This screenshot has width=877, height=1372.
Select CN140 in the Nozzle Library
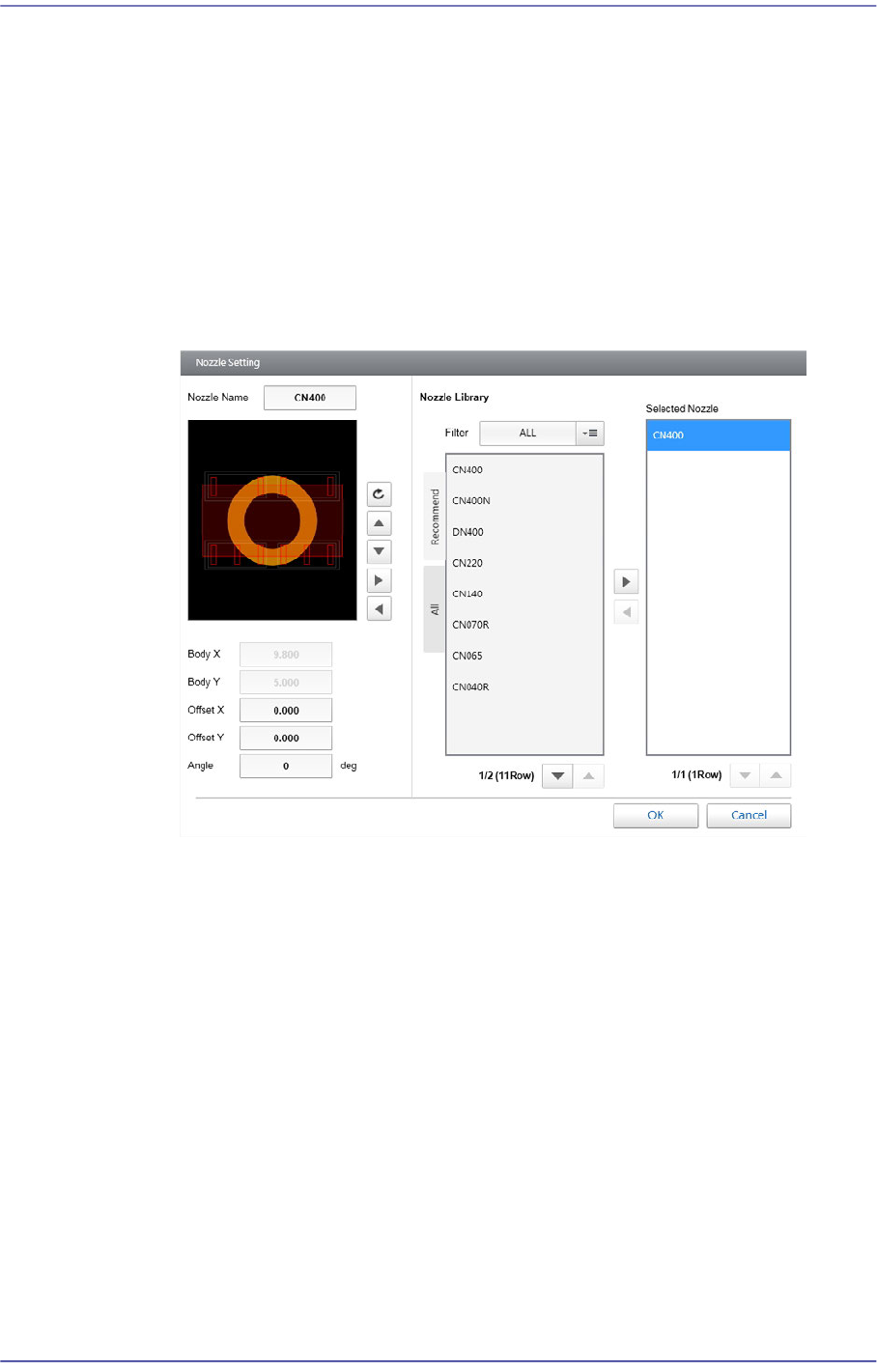coord(524,594)
